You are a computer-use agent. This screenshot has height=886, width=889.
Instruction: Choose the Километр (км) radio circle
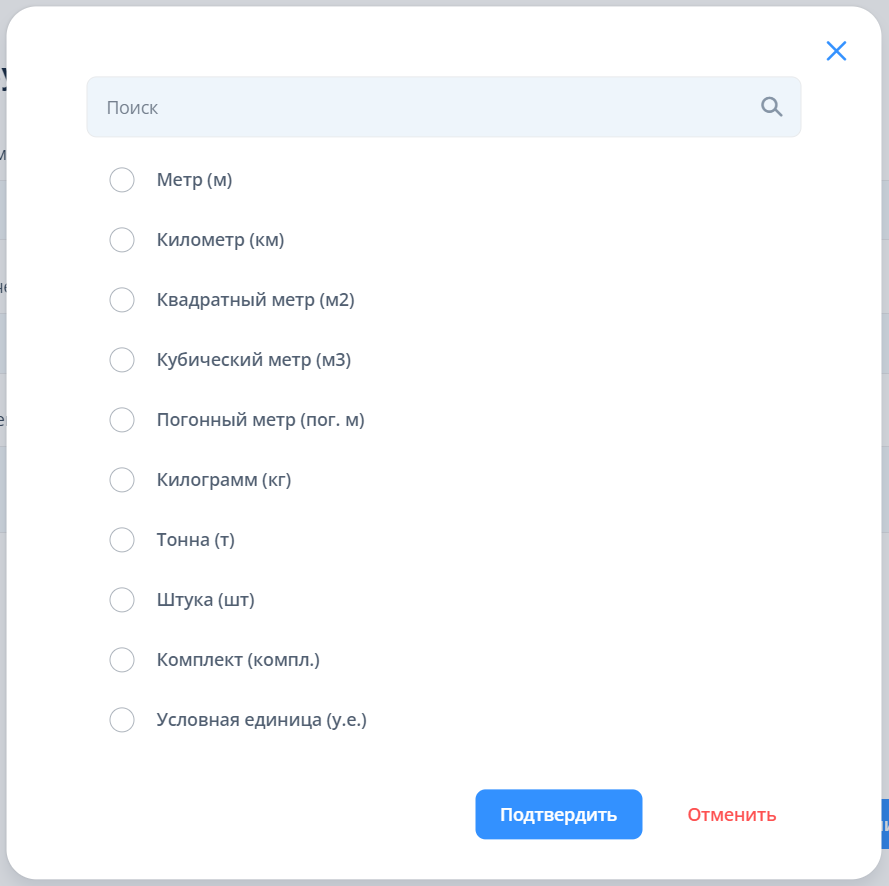122,240
